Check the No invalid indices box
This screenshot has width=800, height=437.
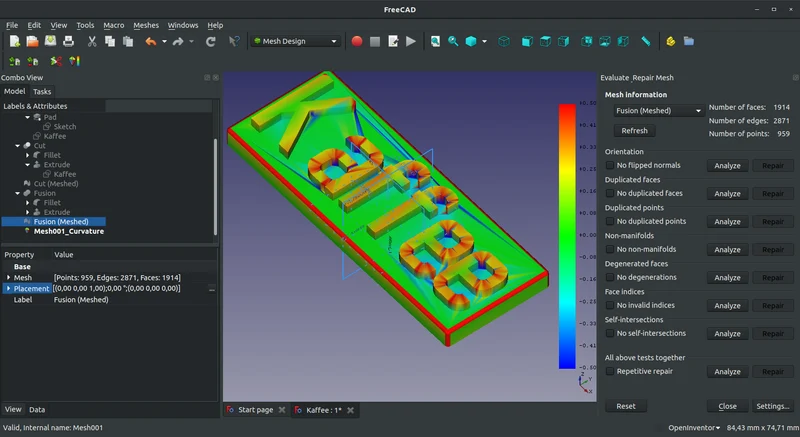point(610,305)
